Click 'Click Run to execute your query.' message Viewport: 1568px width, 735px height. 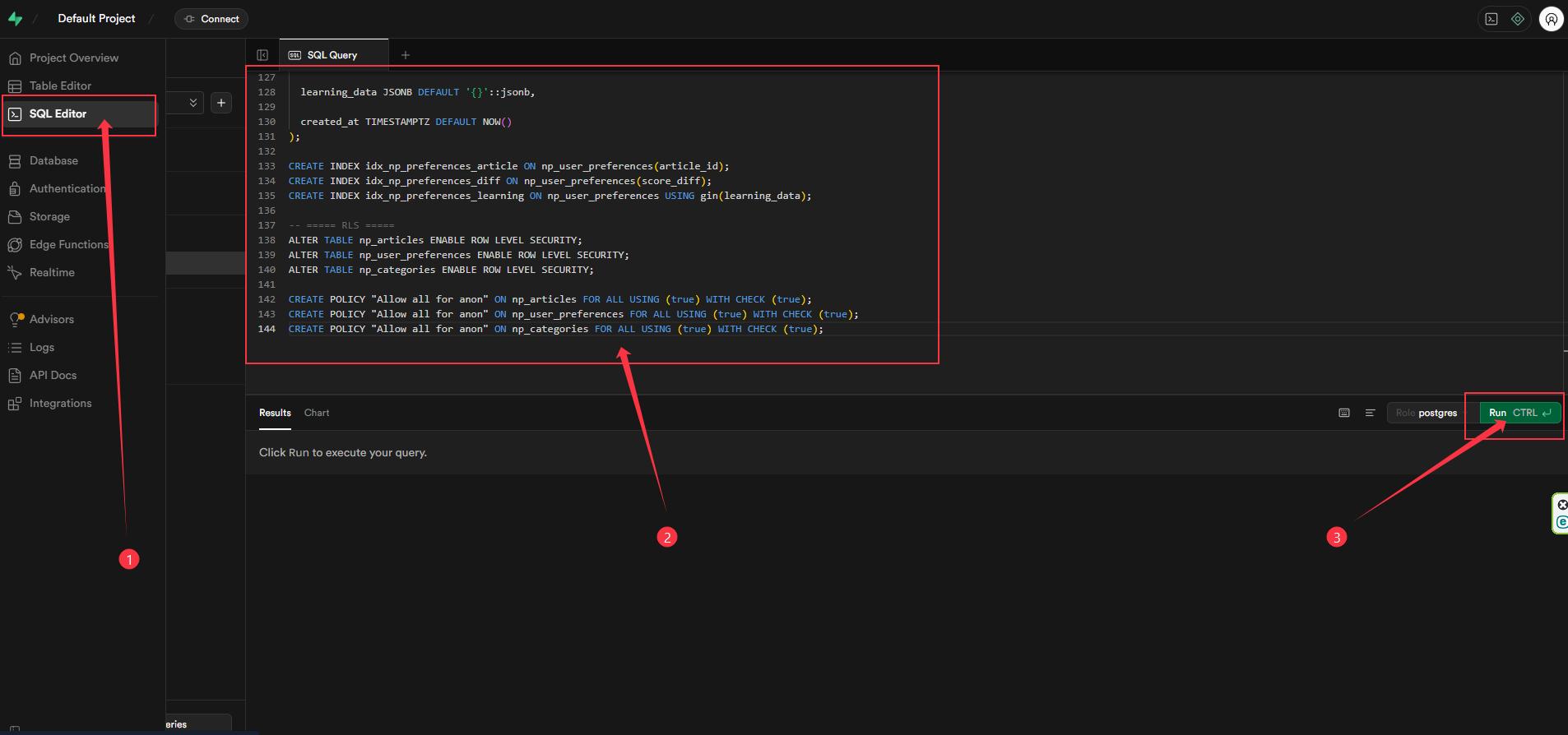pyautogui.click(x=343, y=452)
